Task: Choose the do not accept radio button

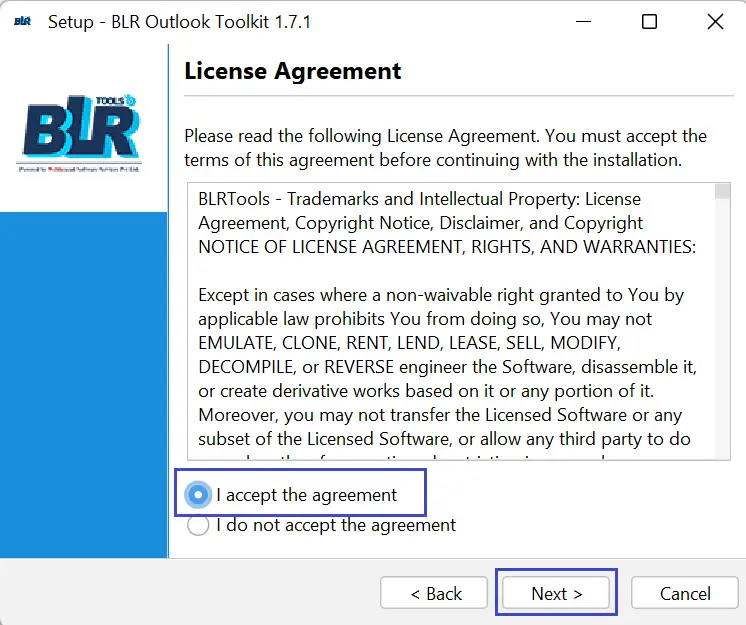Action: tap(198, 525)
